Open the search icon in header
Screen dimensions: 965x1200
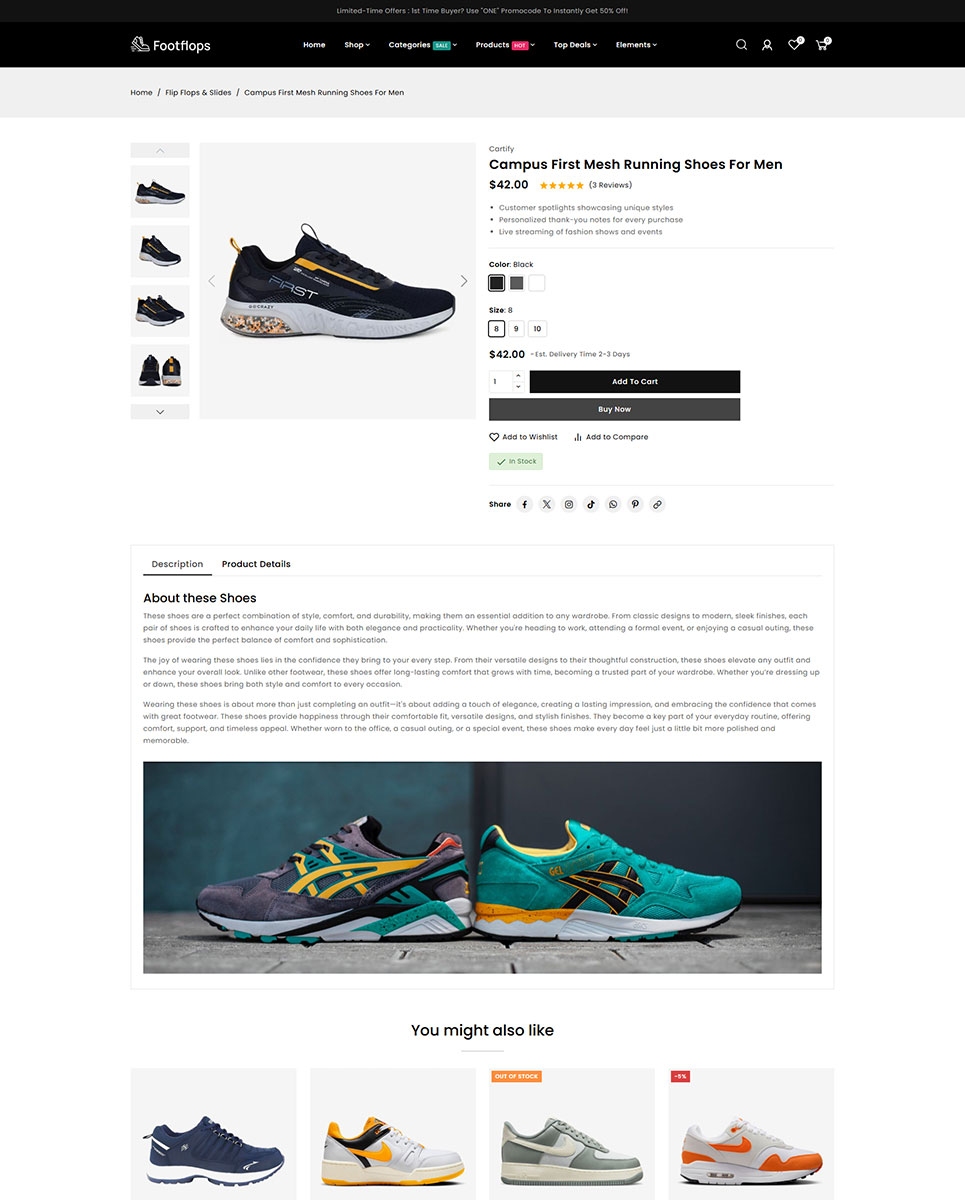pos(741,45)
